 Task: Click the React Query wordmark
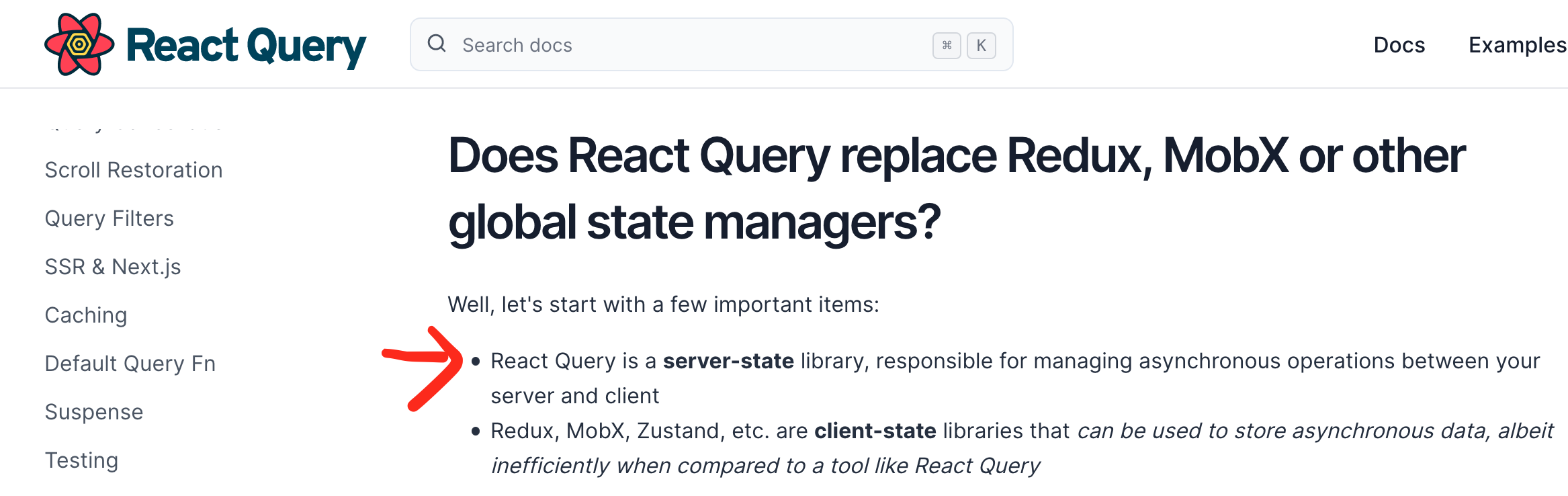246,46
